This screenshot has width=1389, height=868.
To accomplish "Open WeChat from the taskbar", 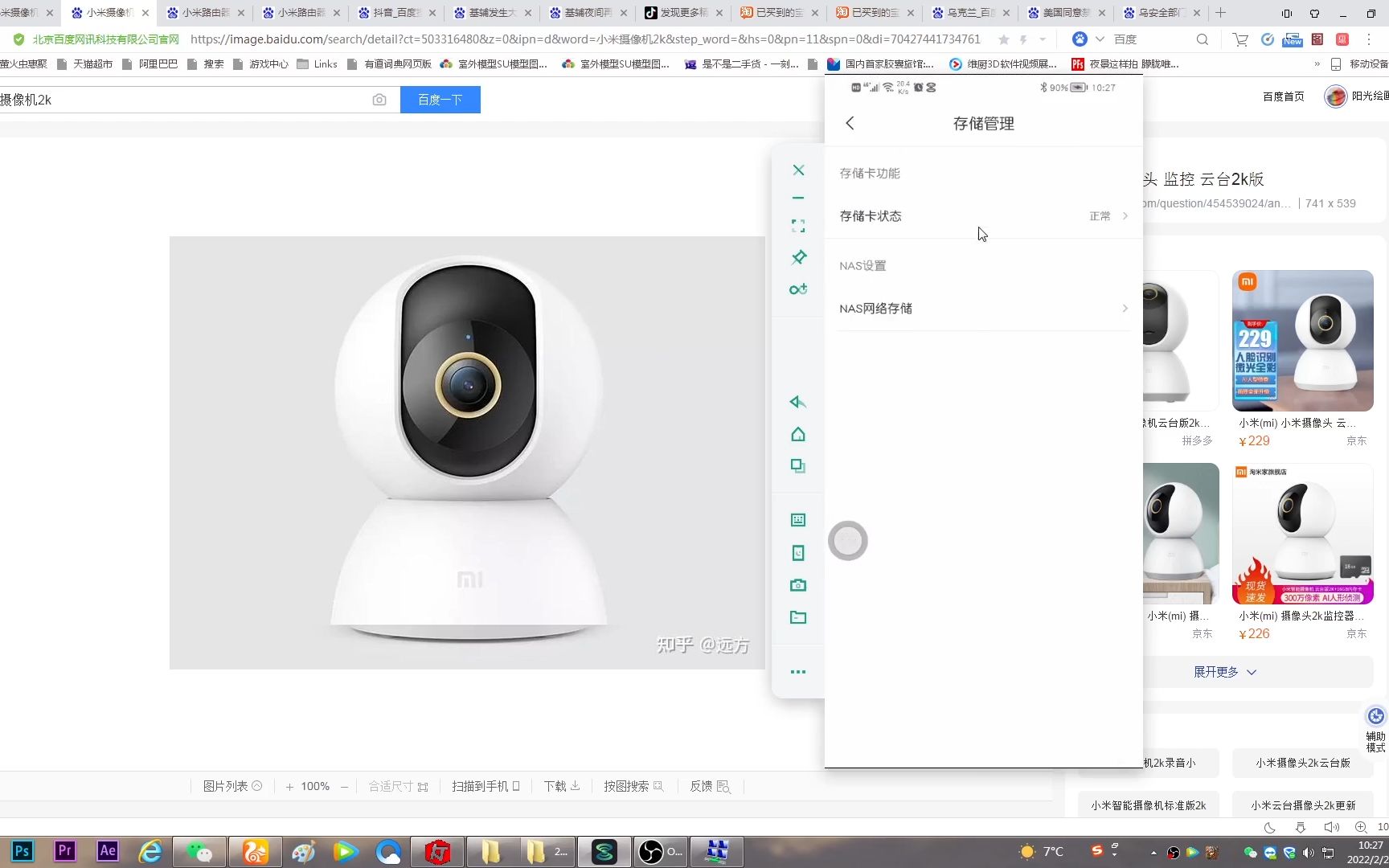I will click(x=199, y=851).
